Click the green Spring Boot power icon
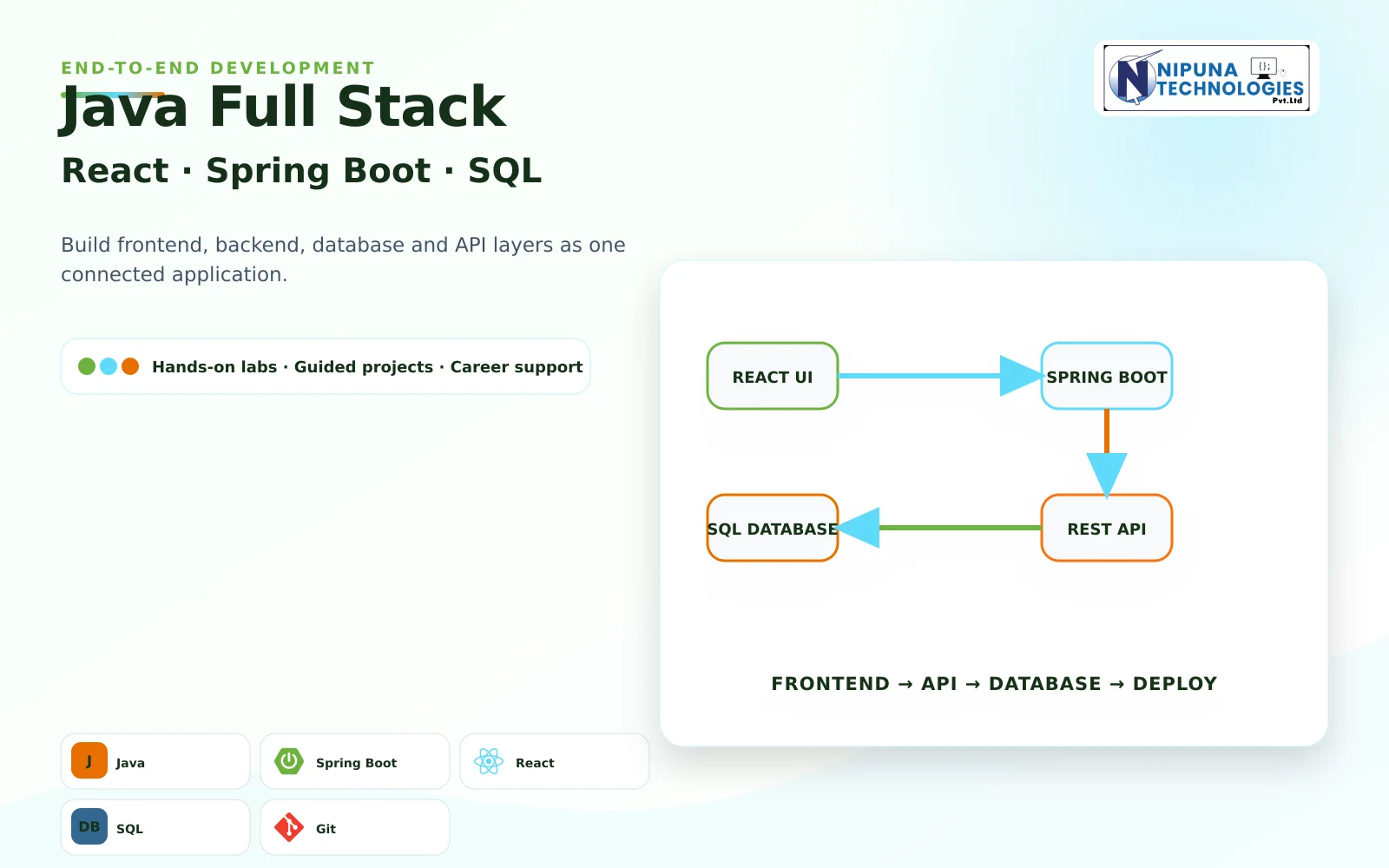This screenshot has width=1389, height=868. tap(289, 761)
